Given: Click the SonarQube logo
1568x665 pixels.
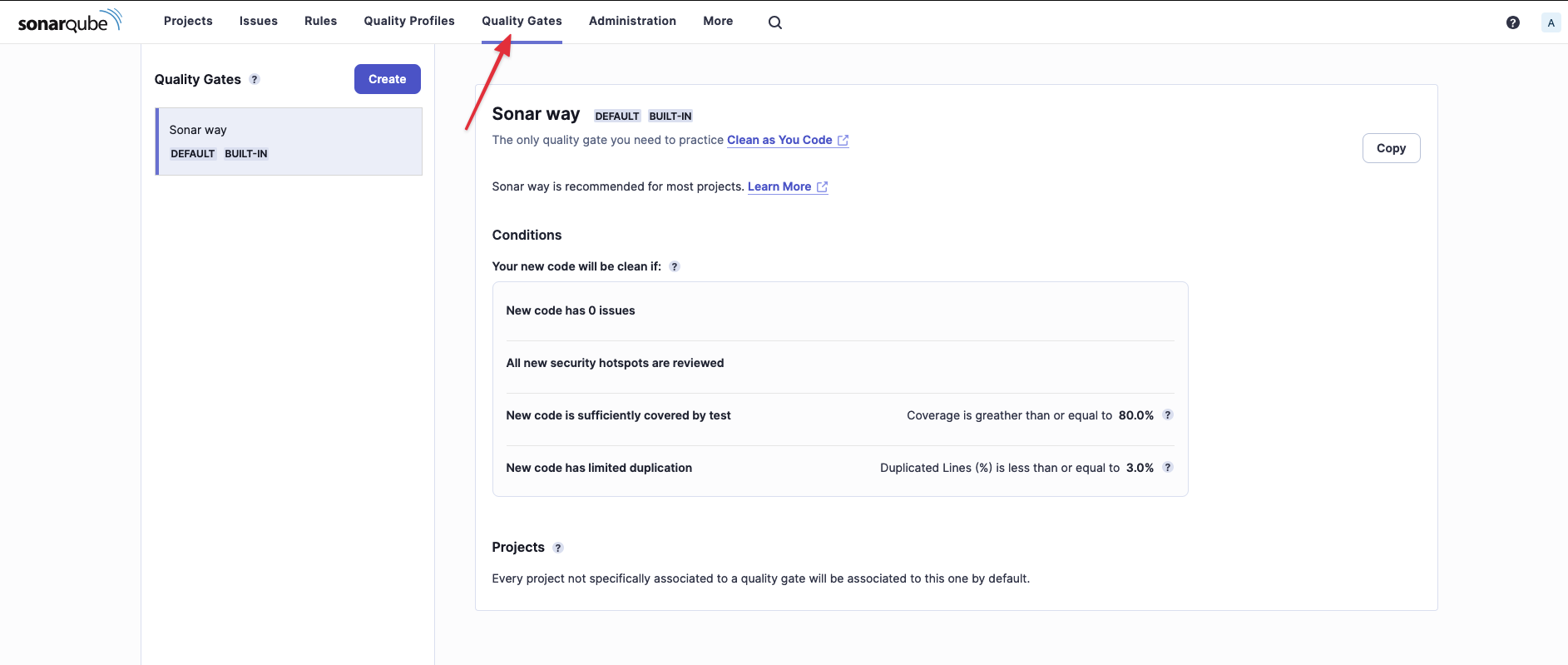Looking at the screenshot, I should click(70, 22).
